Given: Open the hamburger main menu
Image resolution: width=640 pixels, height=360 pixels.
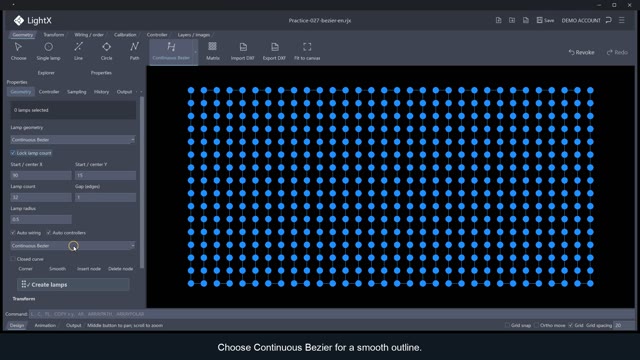Looking at the screenshot, I should pyautogui.click(x=622, y=20).
